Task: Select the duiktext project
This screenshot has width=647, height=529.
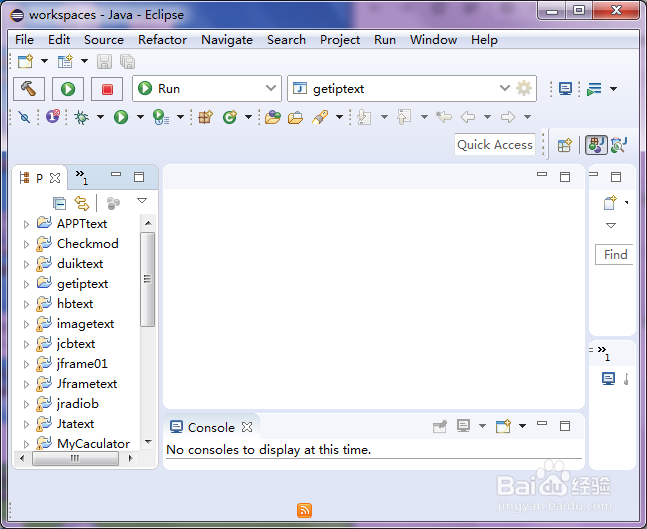Action: 80,264
